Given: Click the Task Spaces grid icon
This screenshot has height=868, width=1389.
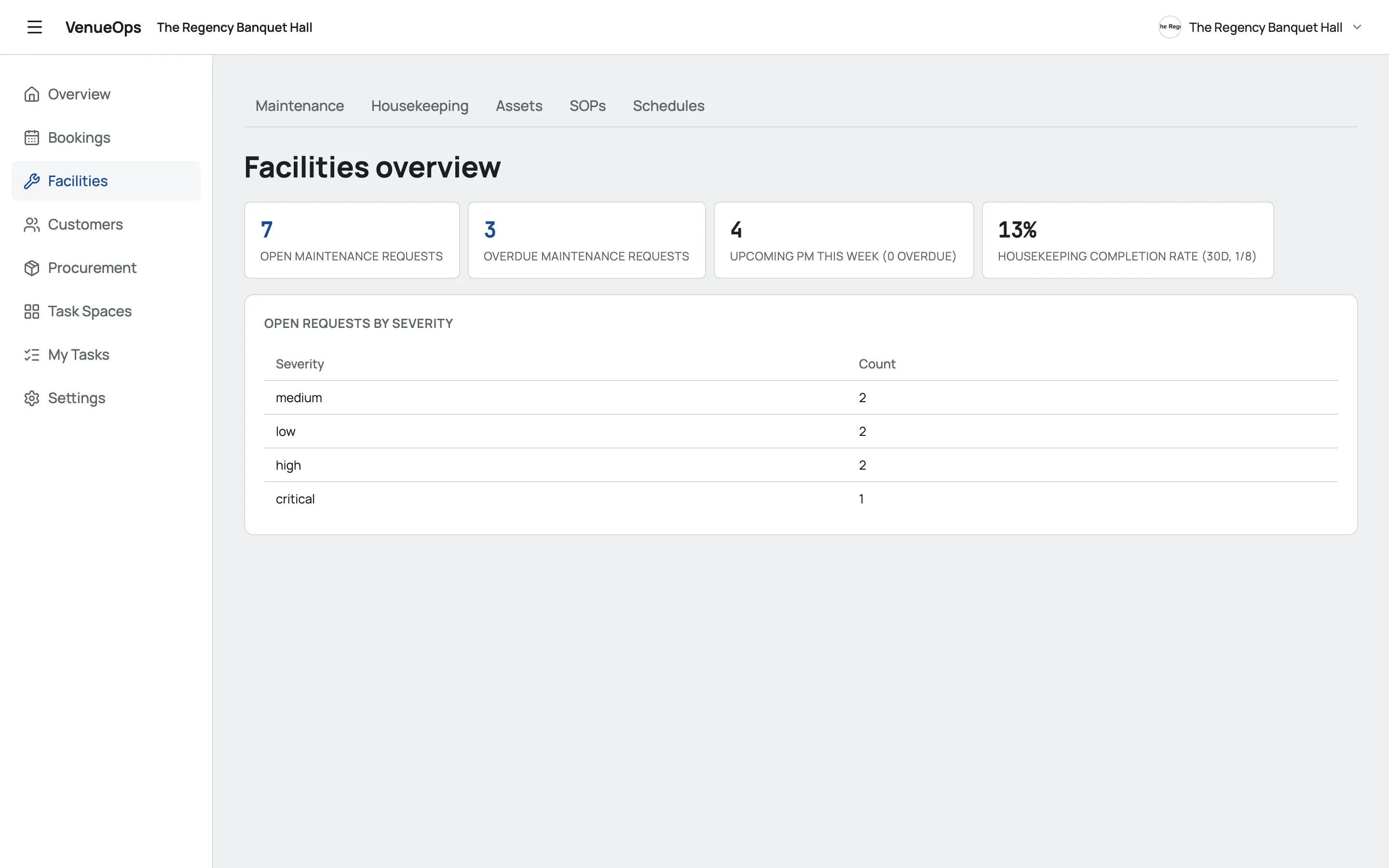Looking at the screenshot, I should (x=31, y=311).
